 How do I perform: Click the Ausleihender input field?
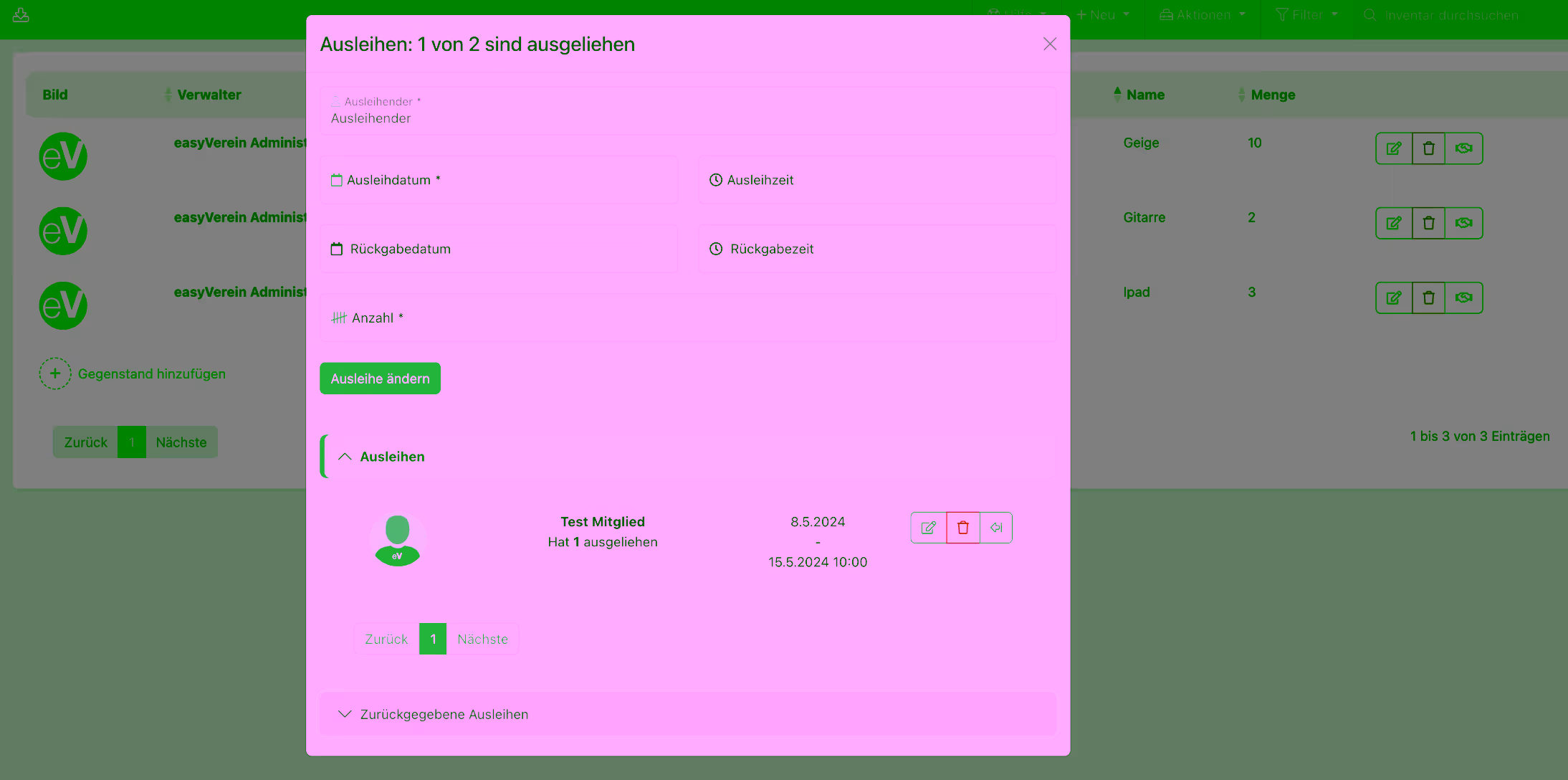(x=688, y=111)
